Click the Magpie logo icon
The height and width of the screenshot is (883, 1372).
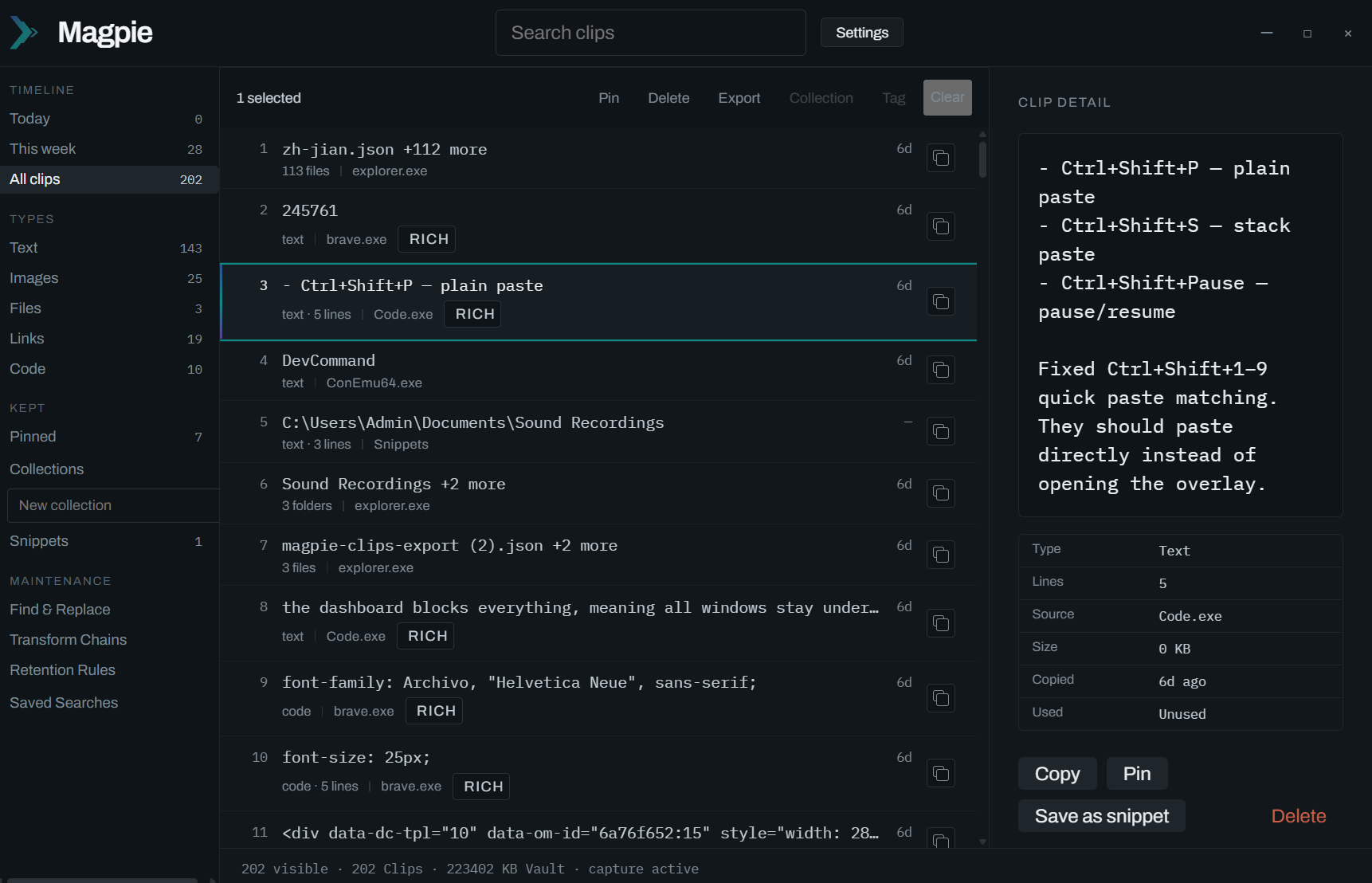point(24,33)
